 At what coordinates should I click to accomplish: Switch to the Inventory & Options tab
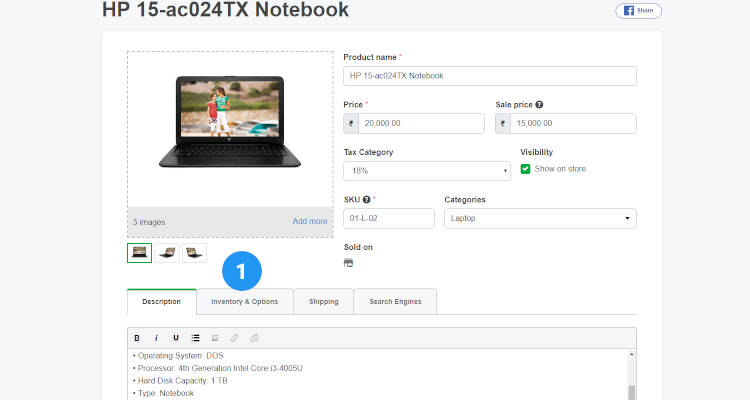pos(244,301)
